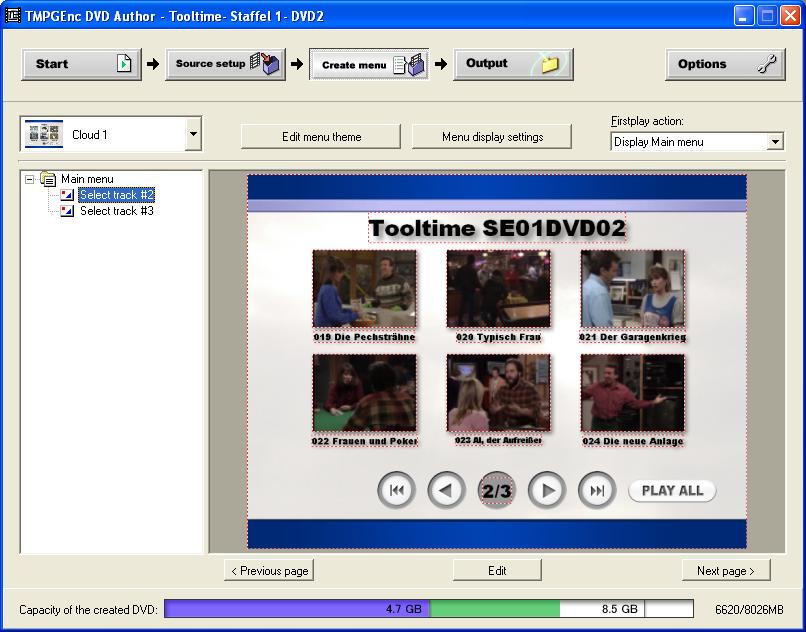Click the previous page arrow icon in preview
The height and width of the screenshot is (632, 806).
pos(446,490)
